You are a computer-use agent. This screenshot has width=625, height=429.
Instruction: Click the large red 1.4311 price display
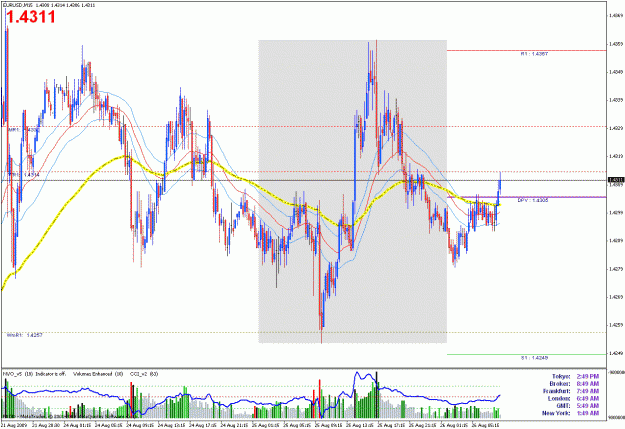point(30,17)
